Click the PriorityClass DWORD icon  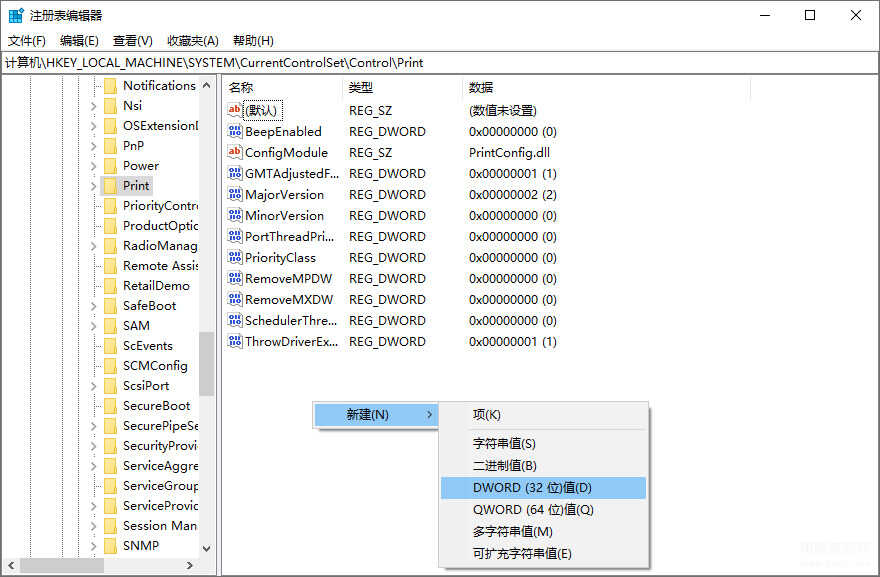click(x=235, y=258)
